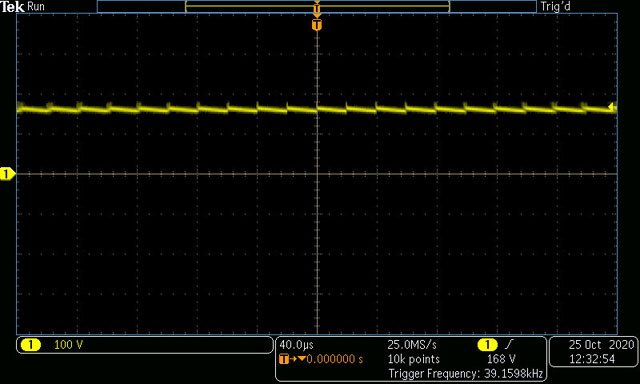This screenshot has height=384, width=640.
Task: Click the 10k points record length
Action: [413, 359]
